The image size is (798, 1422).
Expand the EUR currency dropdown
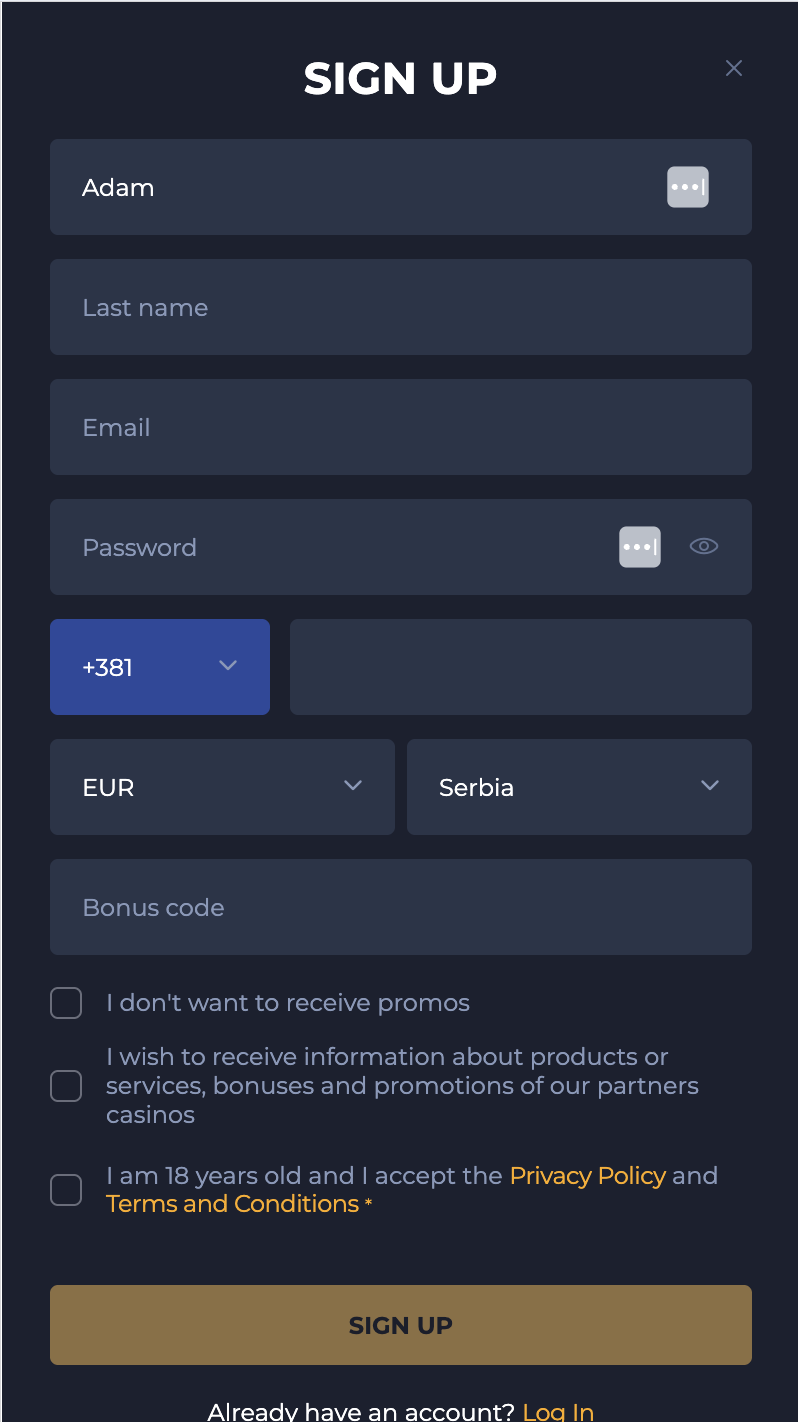click(222, 787)
